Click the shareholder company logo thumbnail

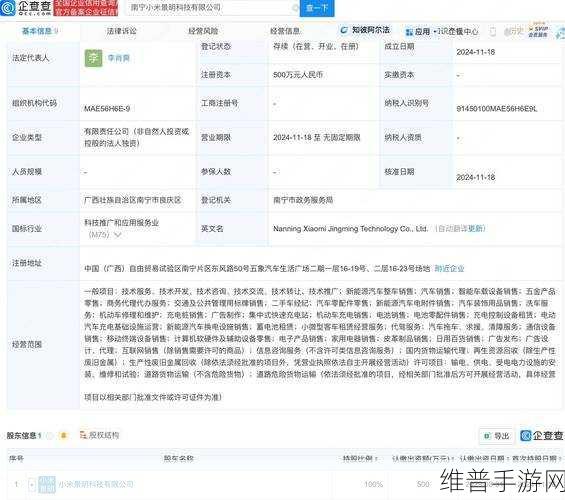tap(47, 485)
